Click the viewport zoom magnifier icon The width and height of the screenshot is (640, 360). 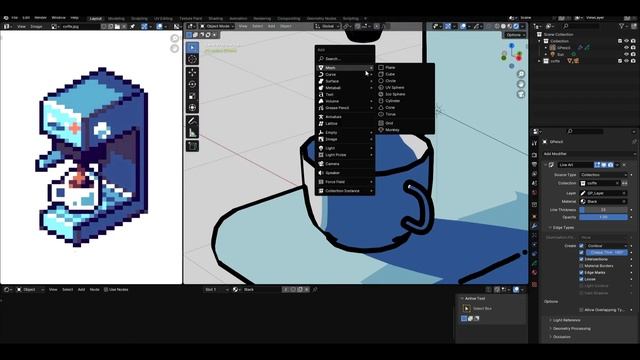(x=521, y=74)
